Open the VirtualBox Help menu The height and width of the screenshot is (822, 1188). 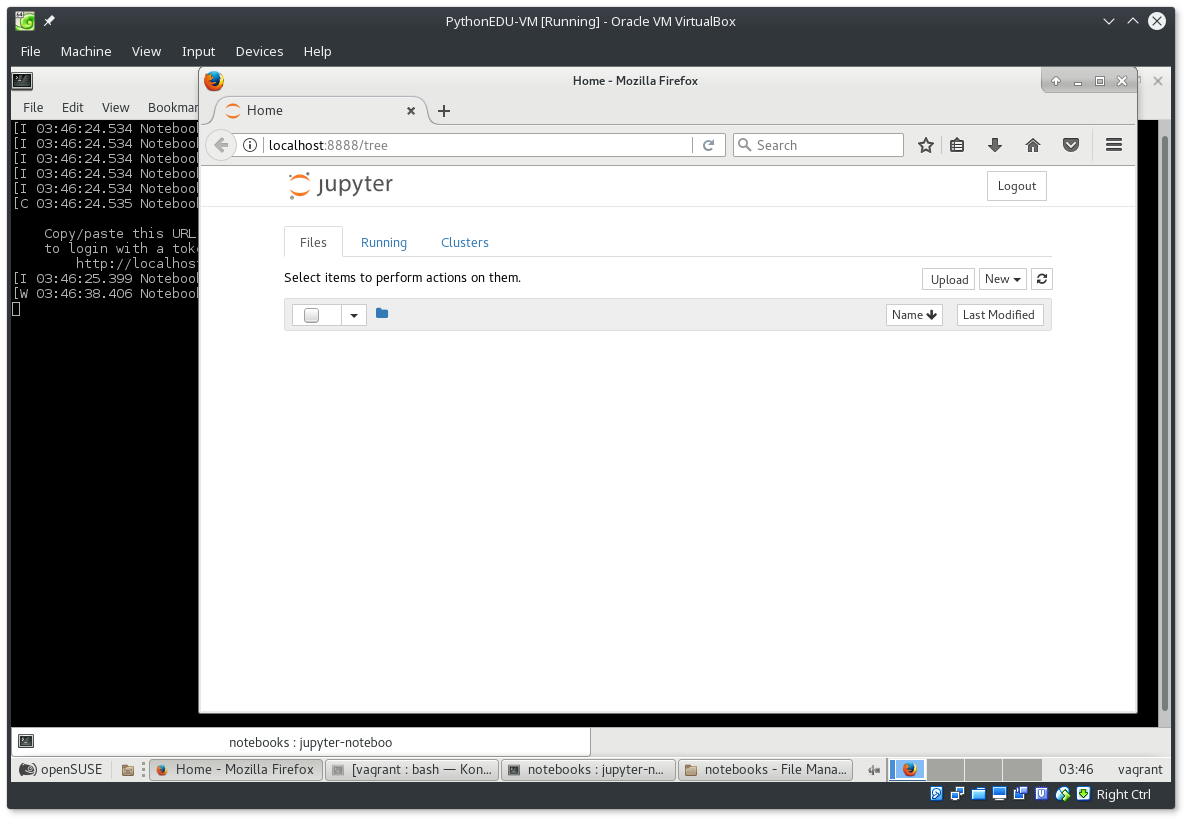pos(317,51)
